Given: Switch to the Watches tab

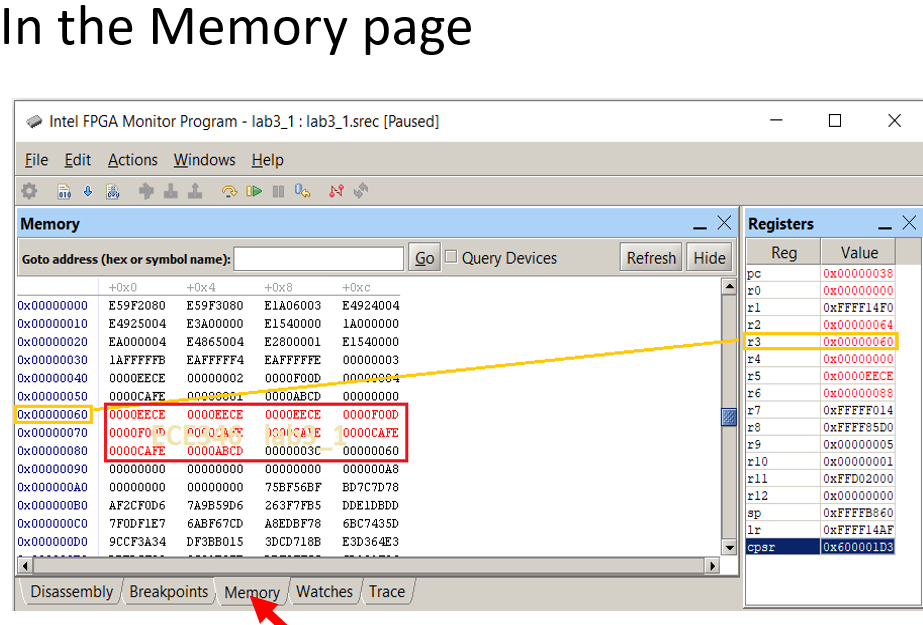Looking at the screenshot, I should pyautogui.click(x=324, y=591).
